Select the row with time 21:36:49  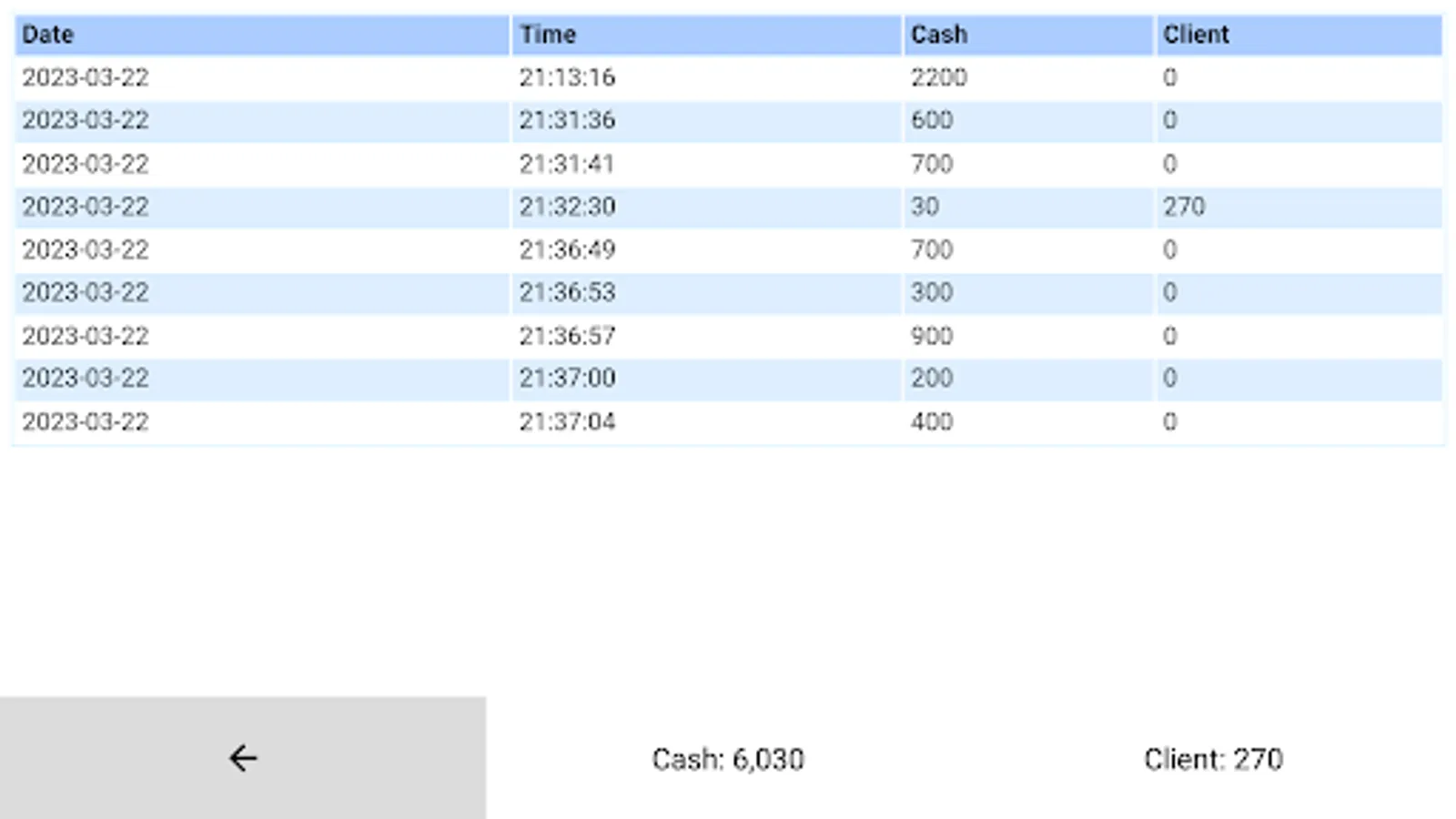[567, 249]
